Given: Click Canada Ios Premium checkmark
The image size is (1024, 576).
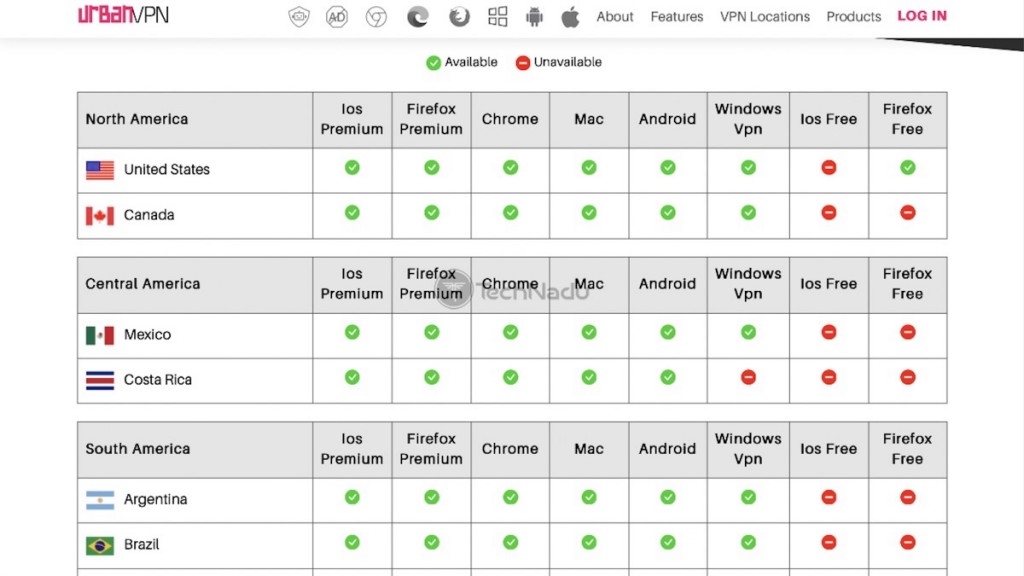Looking at the screenshot, I should point(352,213).
